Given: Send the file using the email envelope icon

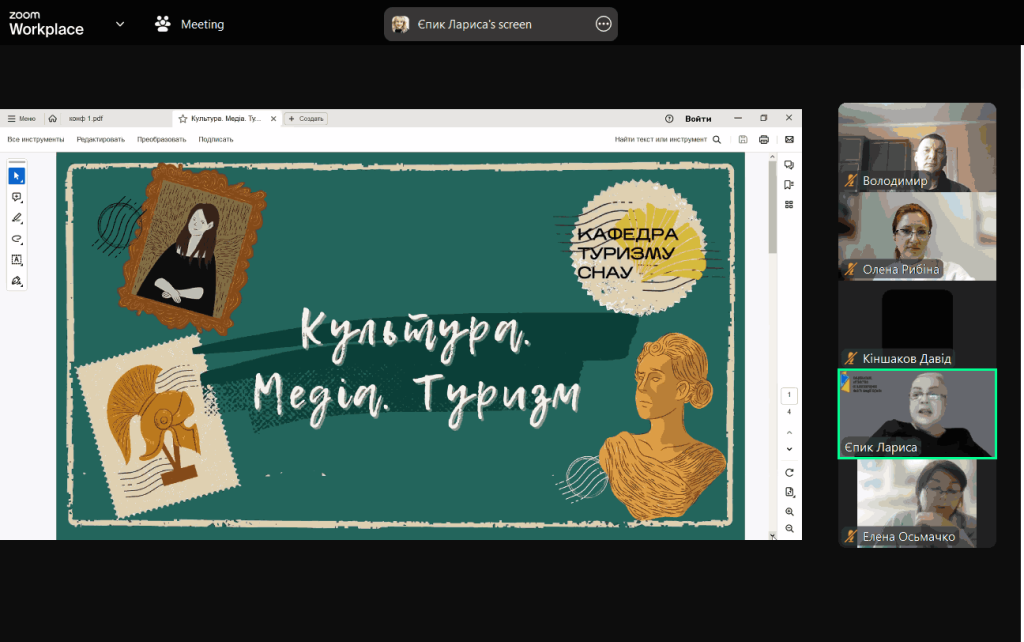Looking at the screenshot, I should 789,139.
